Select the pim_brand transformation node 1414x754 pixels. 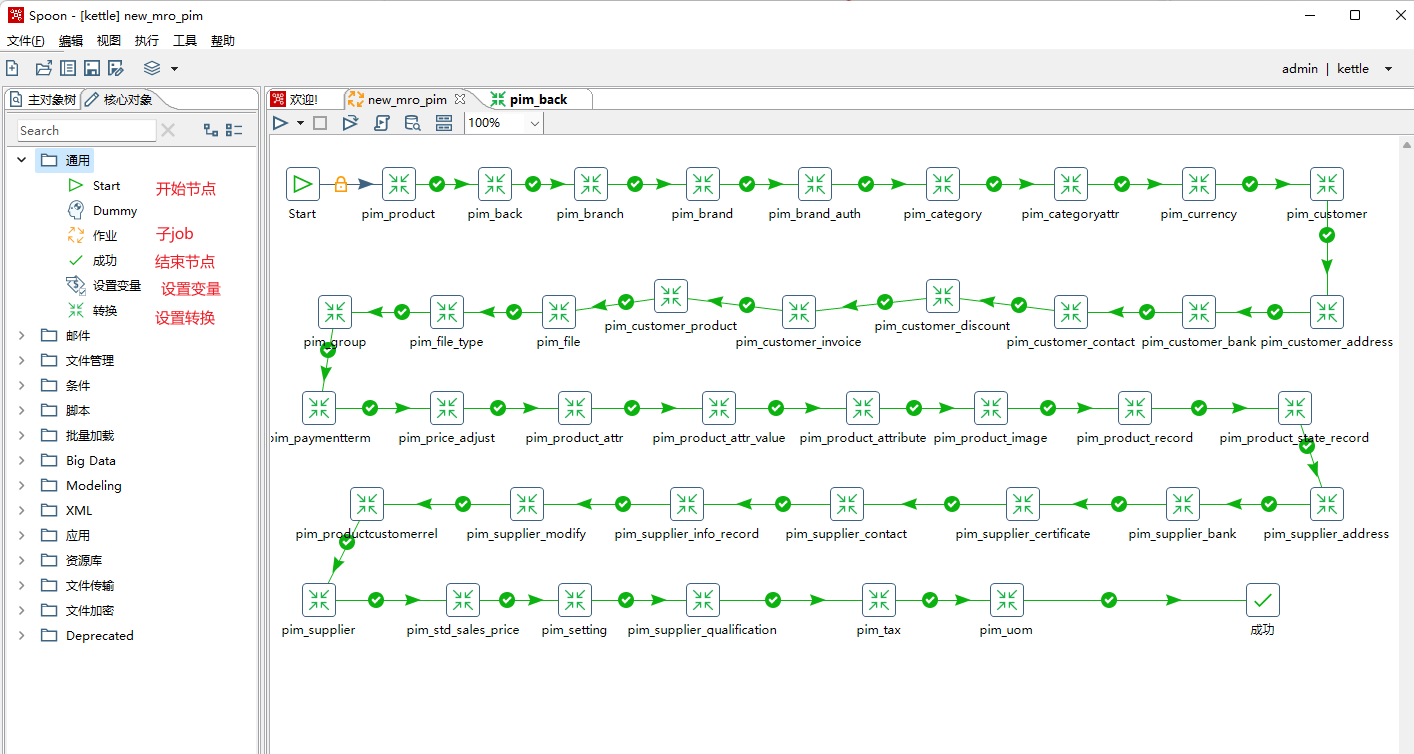(x=702, y=184)
